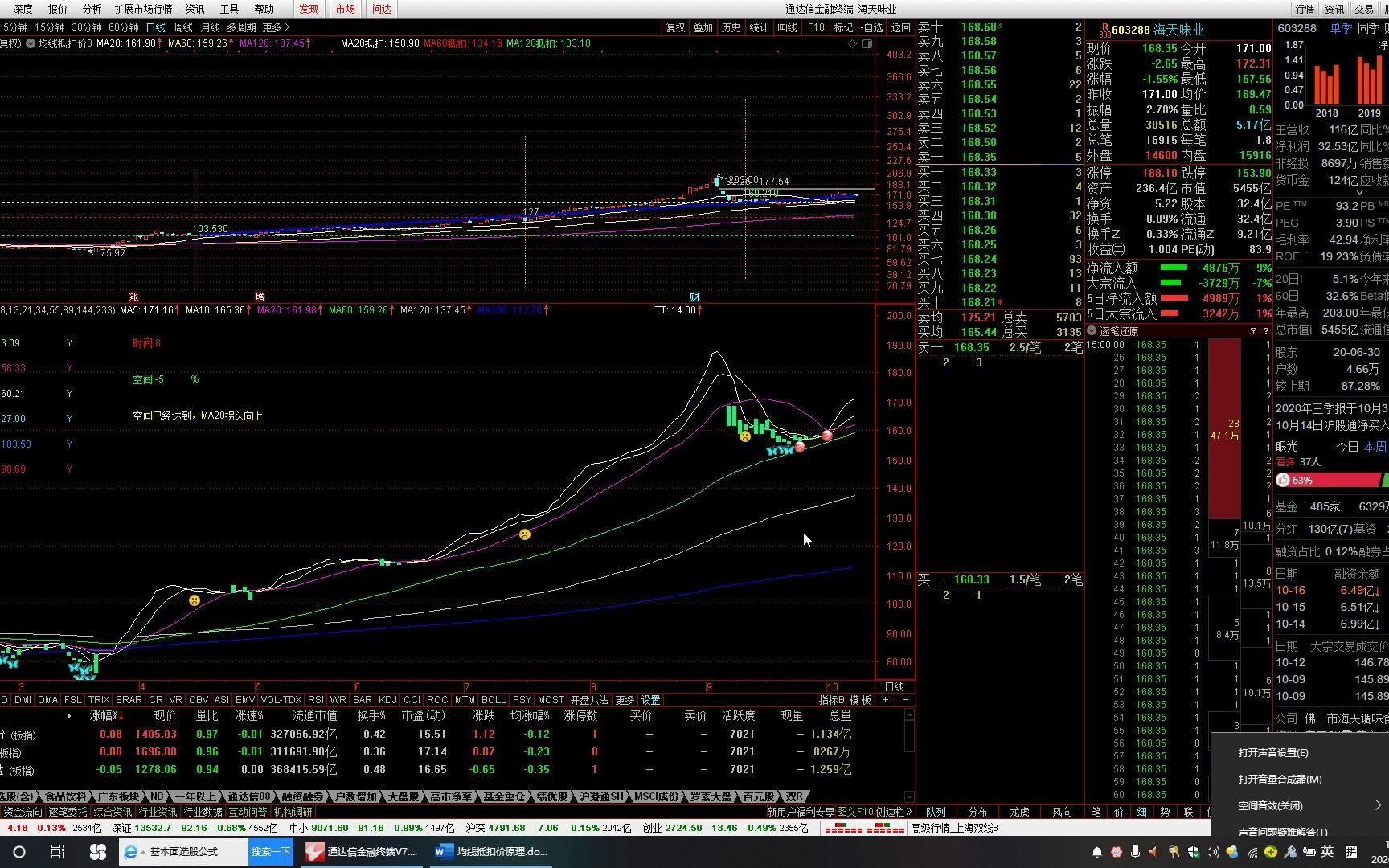The width and height of the screenshot is (1389, 868).
Task: Switch chart period to 30分钟
Action: coord(86,27)
